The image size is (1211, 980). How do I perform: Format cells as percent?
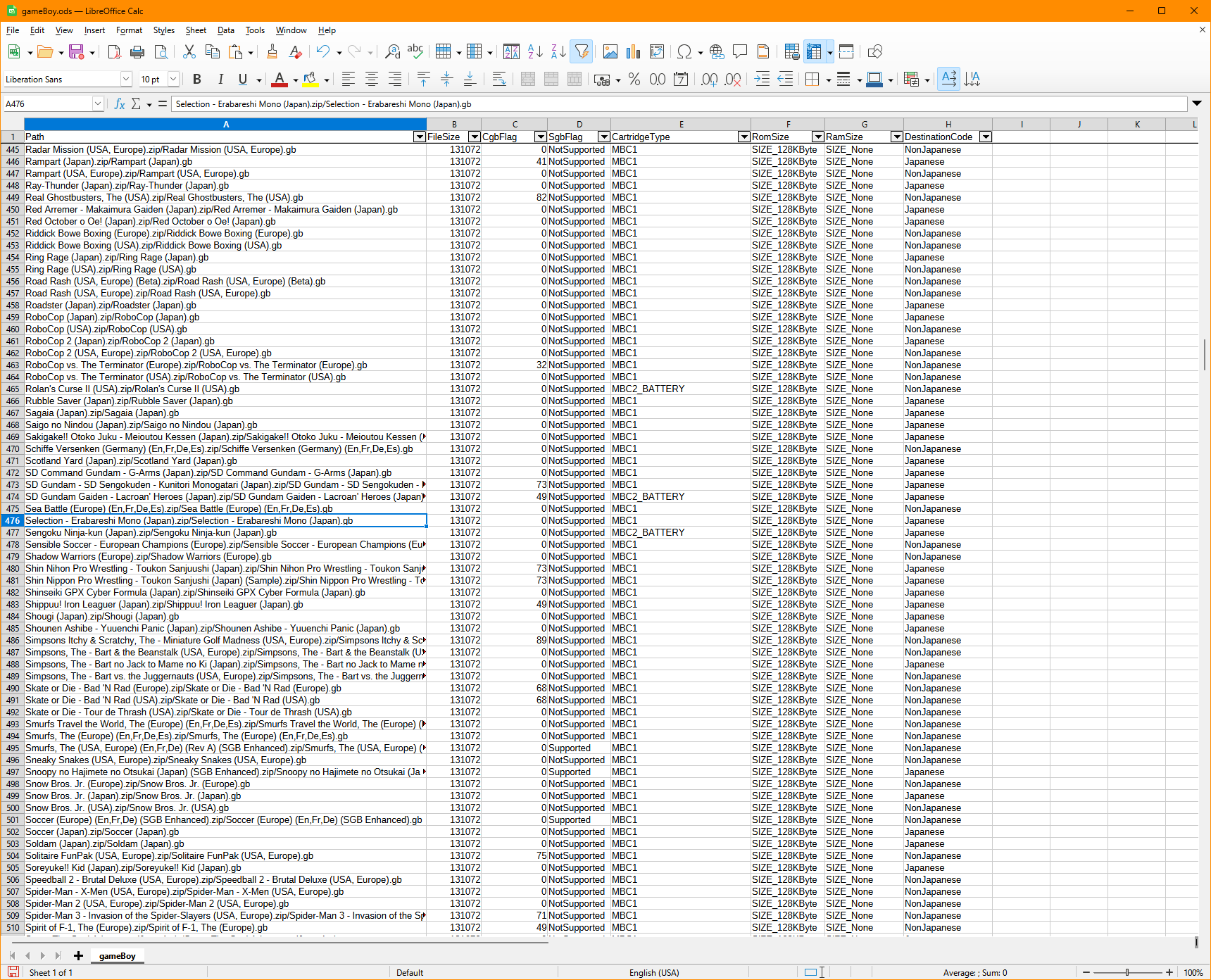coord(634,79)
